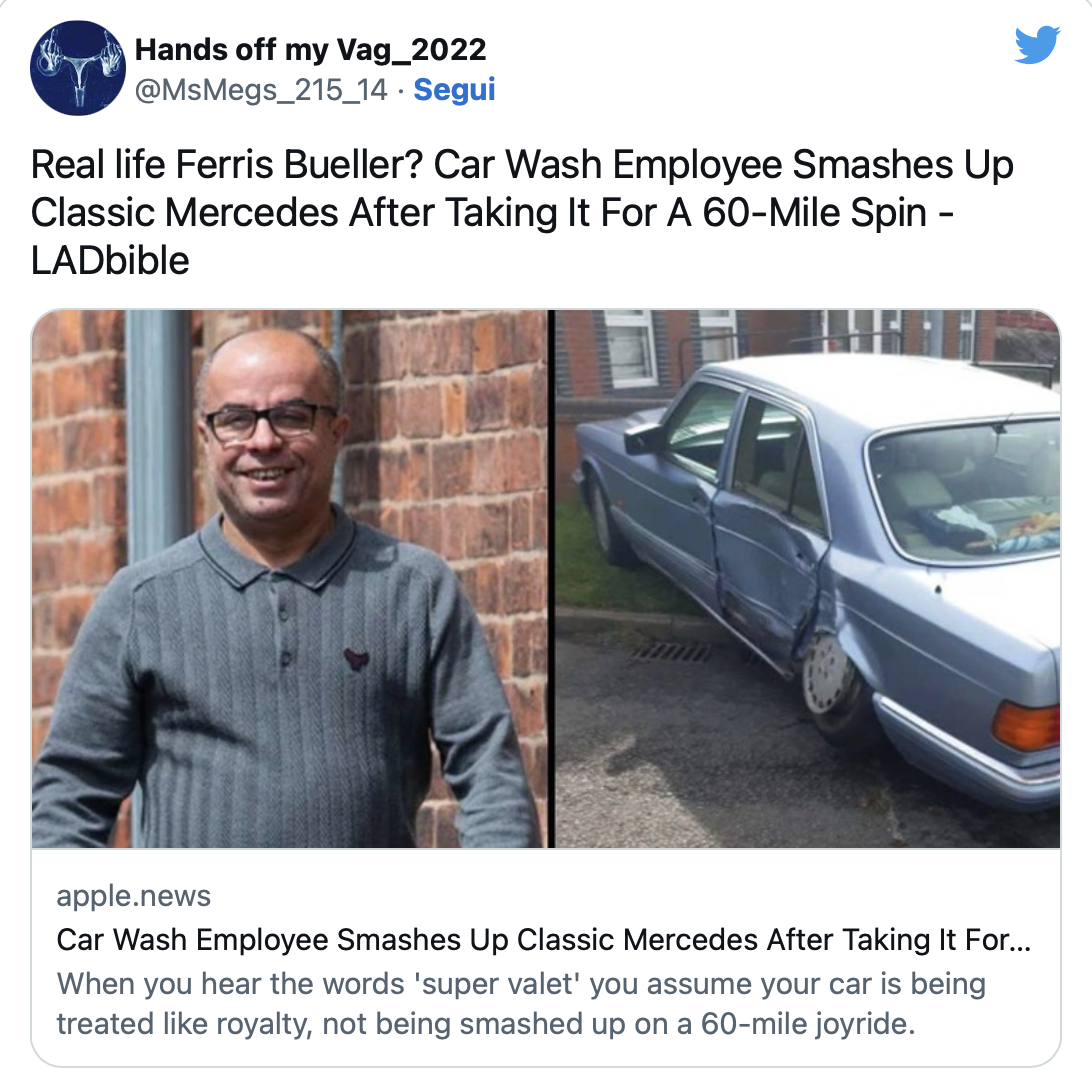Screen dimensions: 1092x1072
Task: Open the Hands off my Vag_2022 profile avatar
Action: pos(78,68)
